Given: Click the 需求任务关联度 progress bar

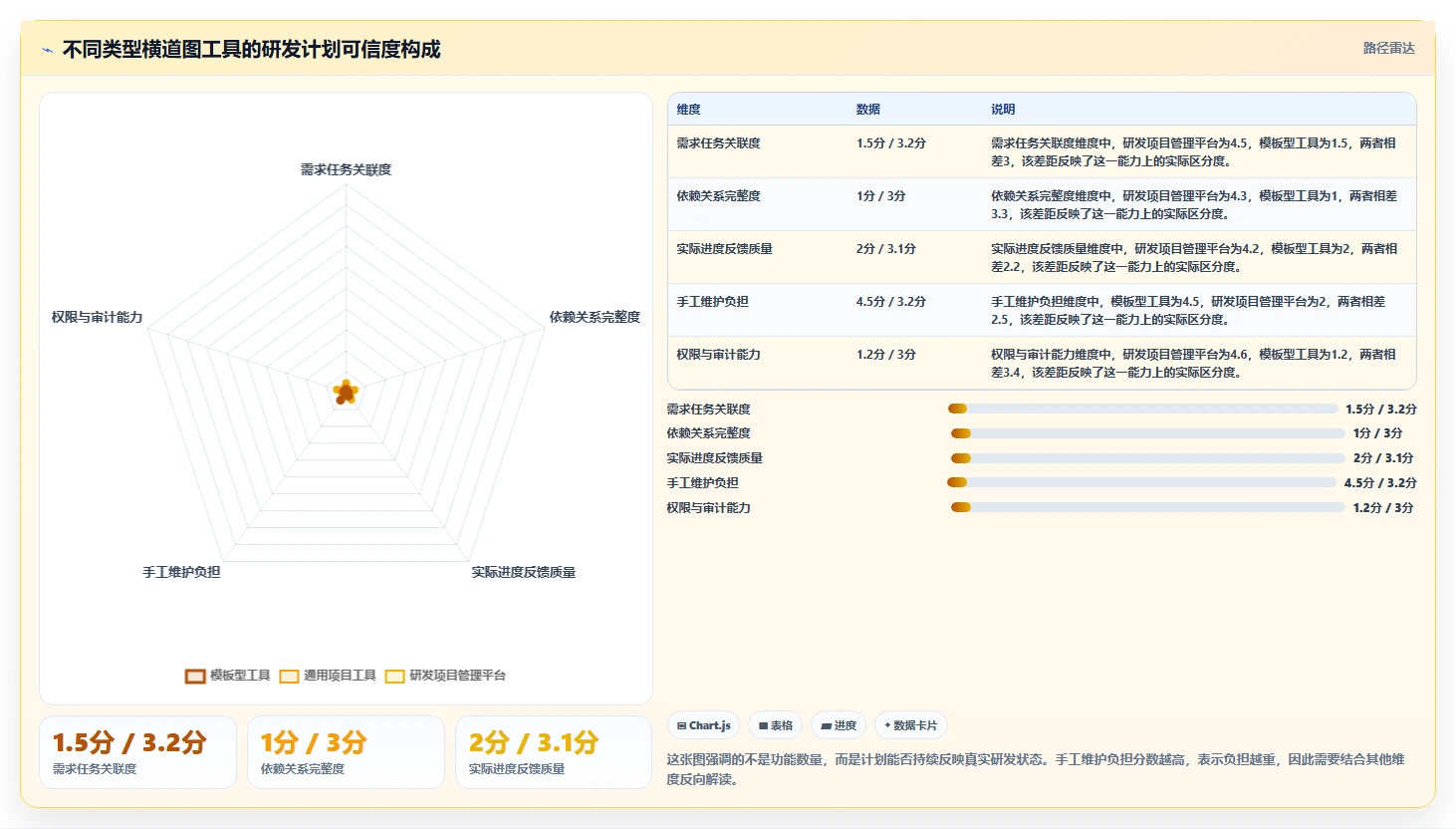Looking at the screenshot, I should [x=1142, y=409].
